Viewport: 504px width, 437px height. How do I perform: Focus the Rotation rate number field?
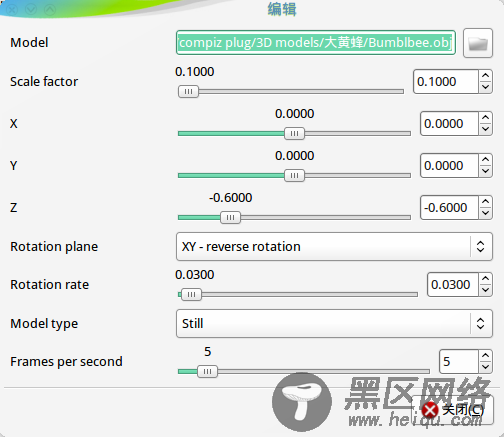[453, 285]
